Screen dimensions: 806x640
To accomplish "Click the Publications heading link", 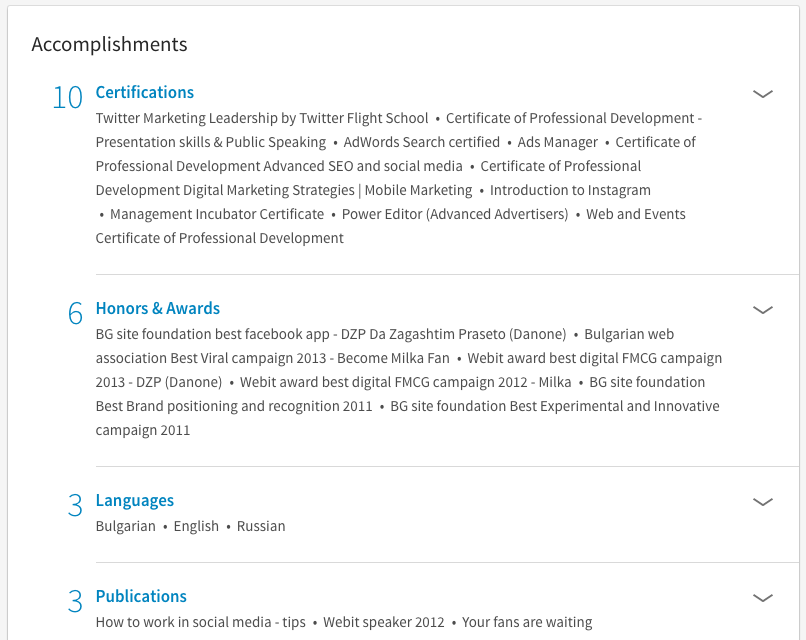I will click(141, 596).
